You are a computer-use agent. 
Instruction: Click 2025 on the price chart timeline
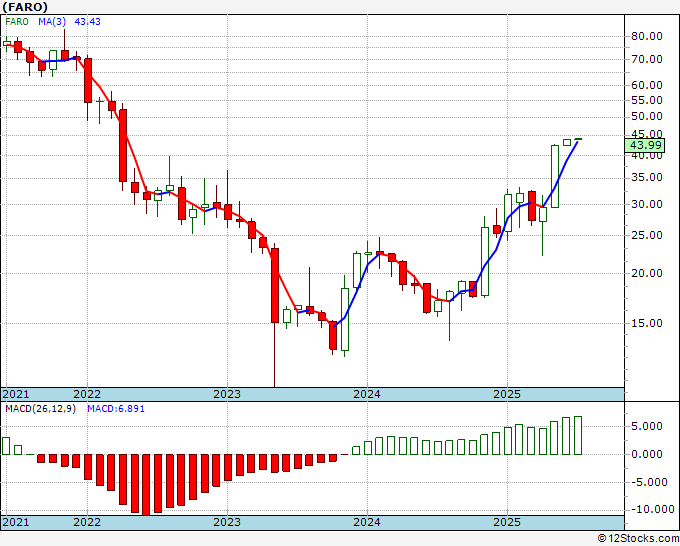point(507,394)
